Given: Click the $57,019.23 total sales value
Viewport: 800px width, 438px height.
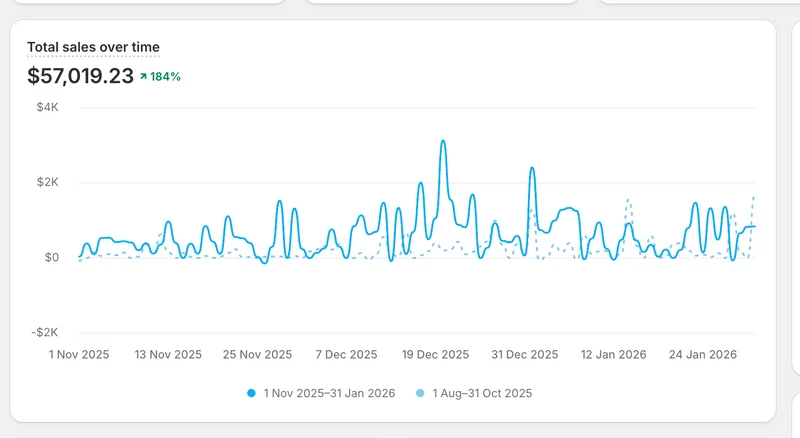Looking at the screenshot, I should [80, 76].
